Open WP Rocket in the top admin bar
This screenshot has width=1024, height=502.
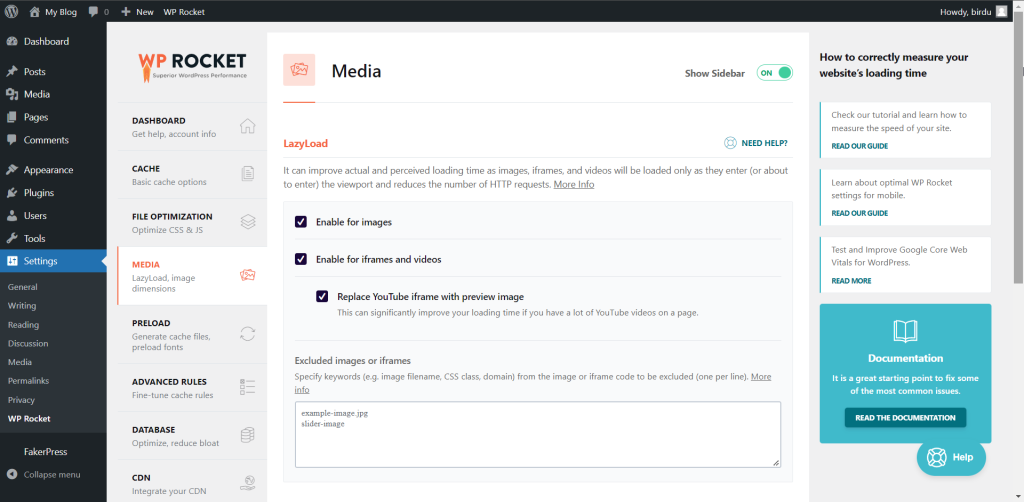tap(184, 12)
